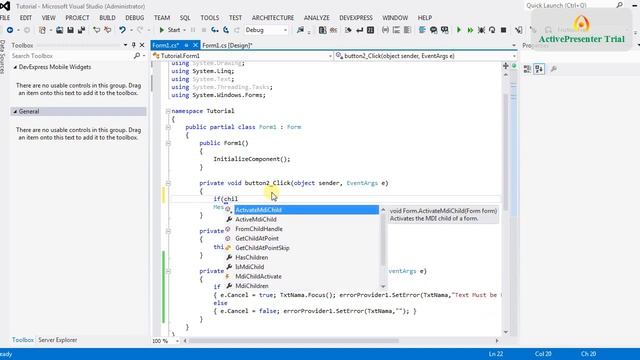The image size is (640, 360).
Task: Click the grey Stop icon beside Pause
Action: pyautogui.click(x=204, y=30)
